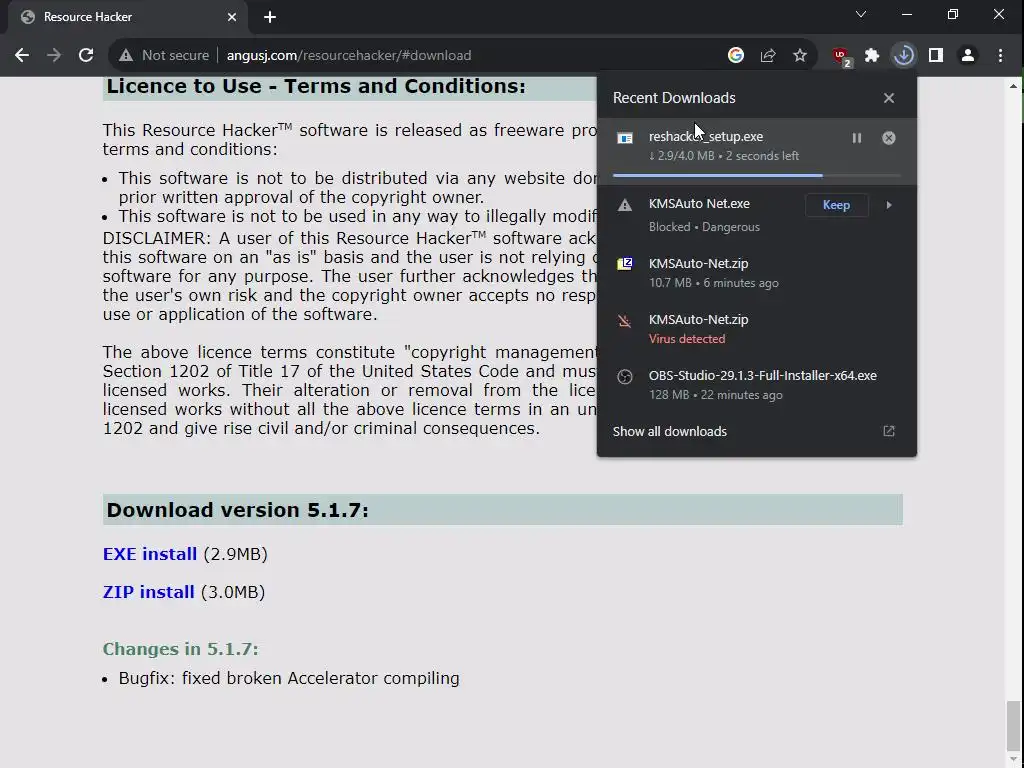Image resolution: width=1024 pixels, height=768 pixels.
Task: Bookmark this page with the star icon
Action: point(800,56)
